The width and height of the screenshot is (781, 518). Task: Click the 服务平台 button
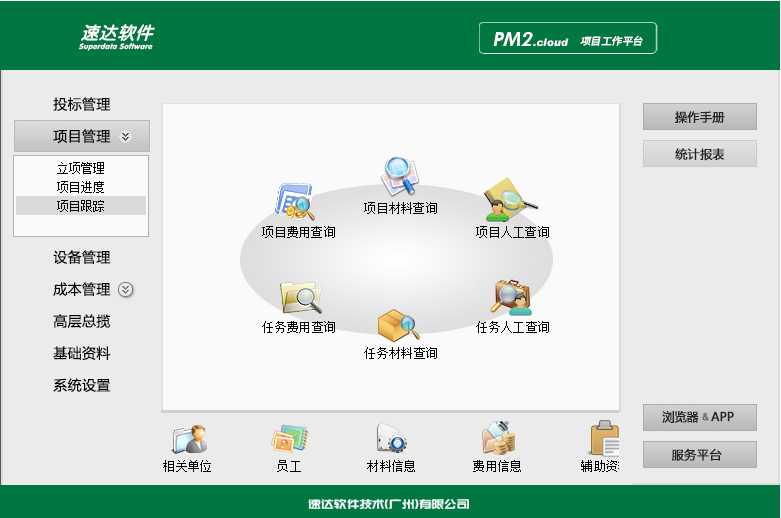(700, 454)
